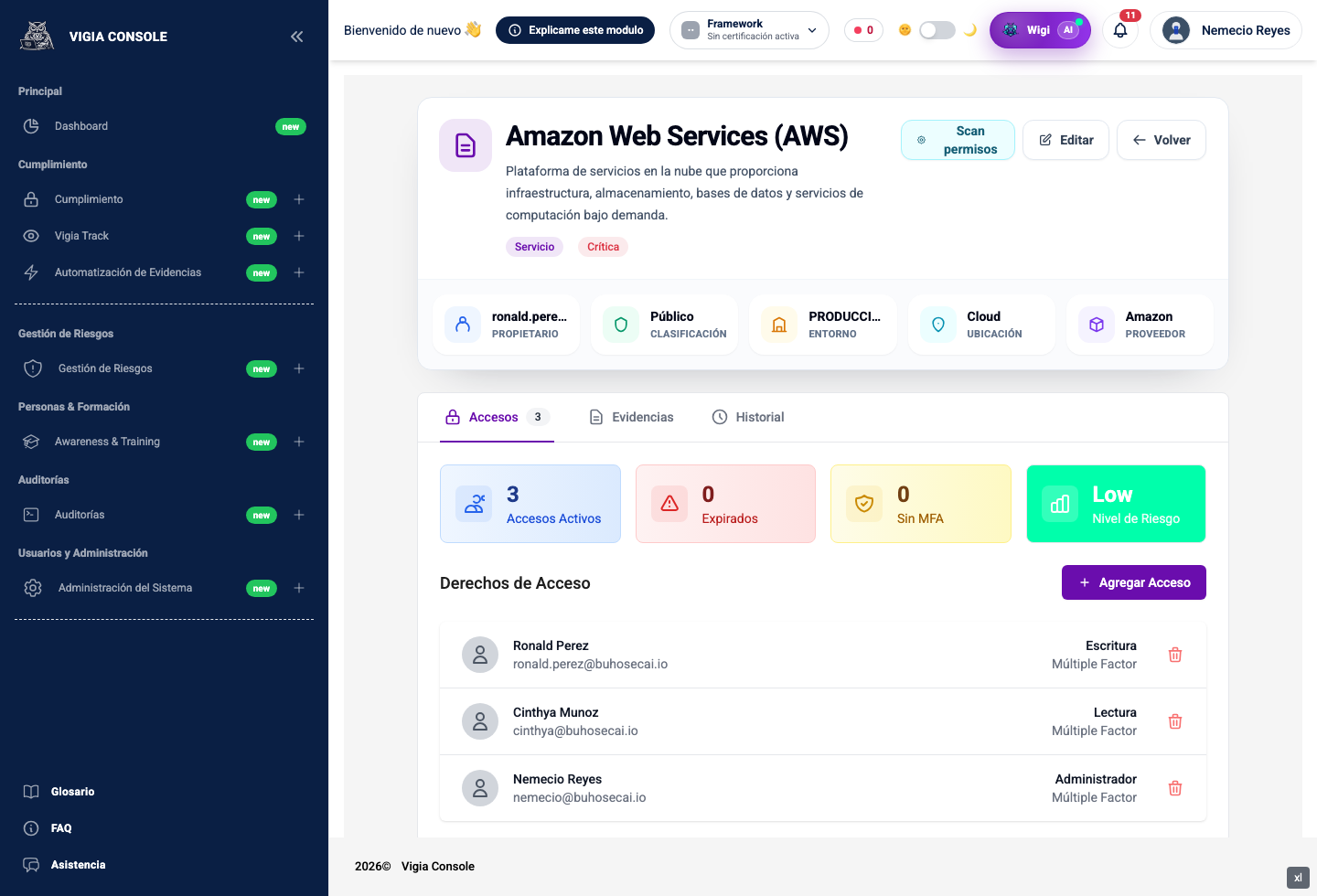Click Agregar Acceso button
Screen dimensions: 1317x896
1134,582
